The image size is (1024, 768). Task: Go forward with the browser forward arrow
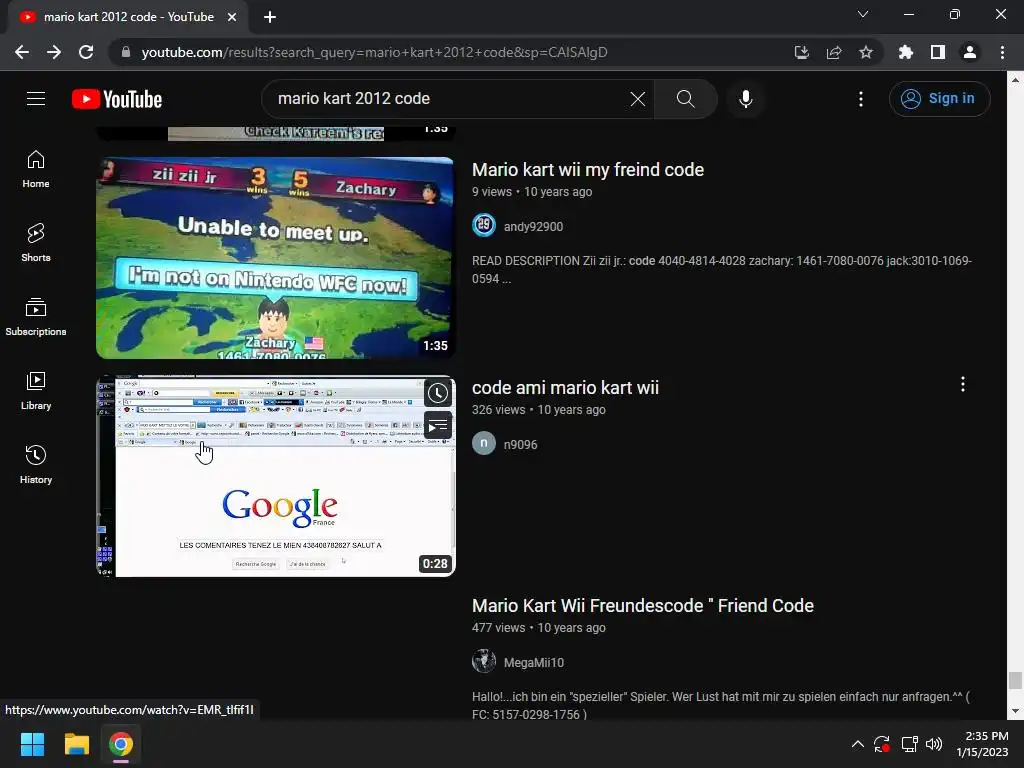(54, 52)
